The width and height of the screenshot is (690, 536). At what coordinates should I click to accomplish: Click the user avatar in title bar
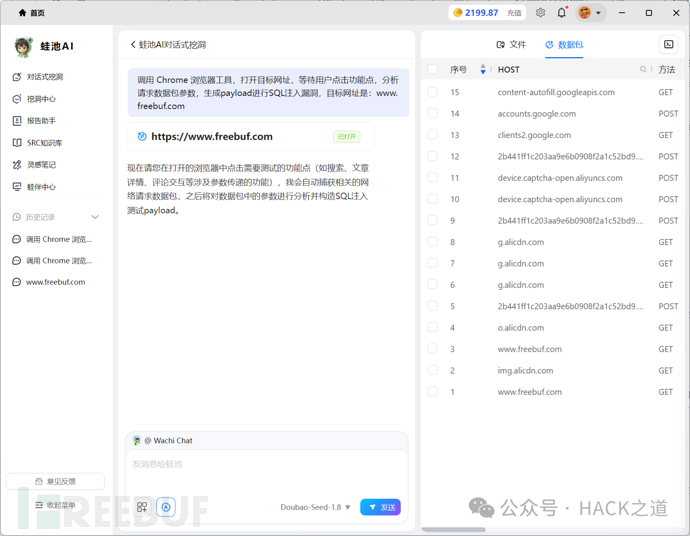584,13
